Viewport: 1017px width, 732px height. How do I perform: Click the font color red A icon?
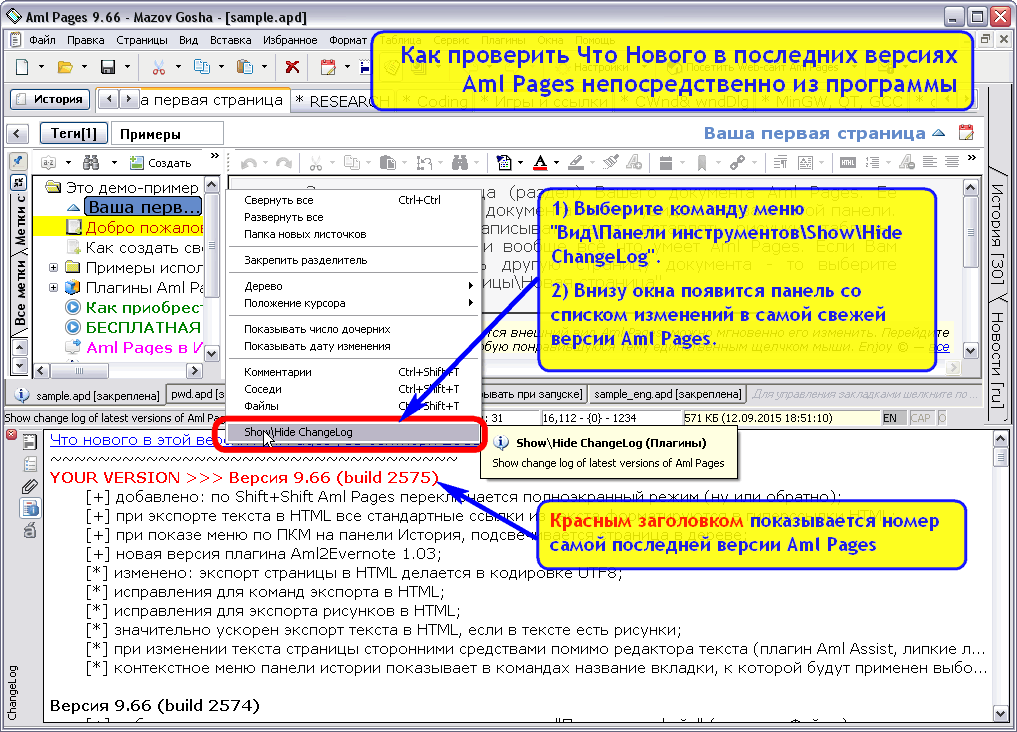pos(540,163)
